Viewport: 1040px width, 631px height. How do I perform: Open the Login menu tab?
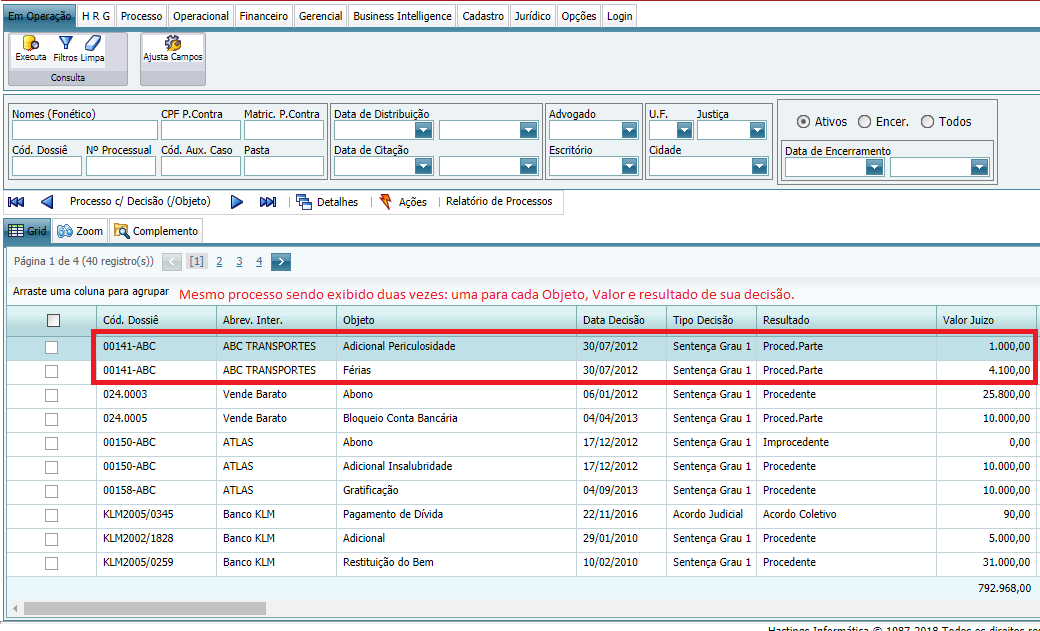pos(619,16)
